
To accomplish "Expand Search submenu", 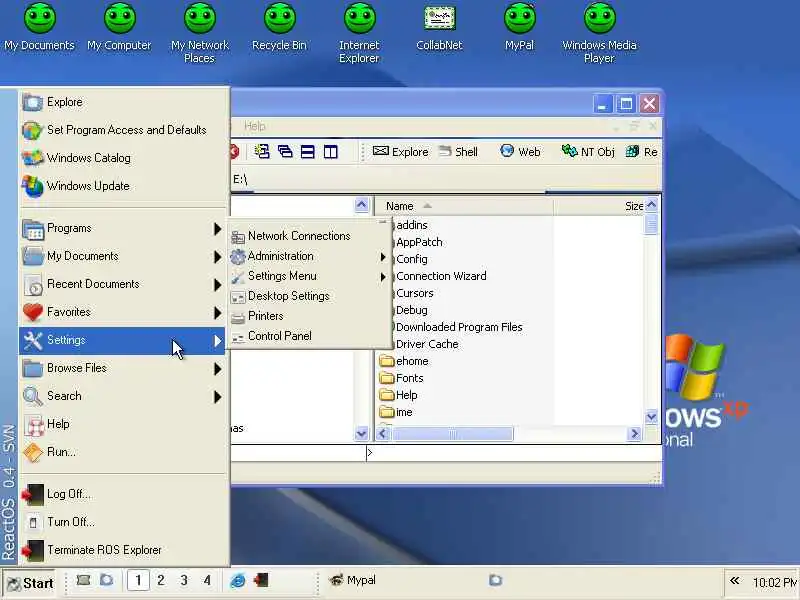I will pyautogui.click(x=122, y=396).
